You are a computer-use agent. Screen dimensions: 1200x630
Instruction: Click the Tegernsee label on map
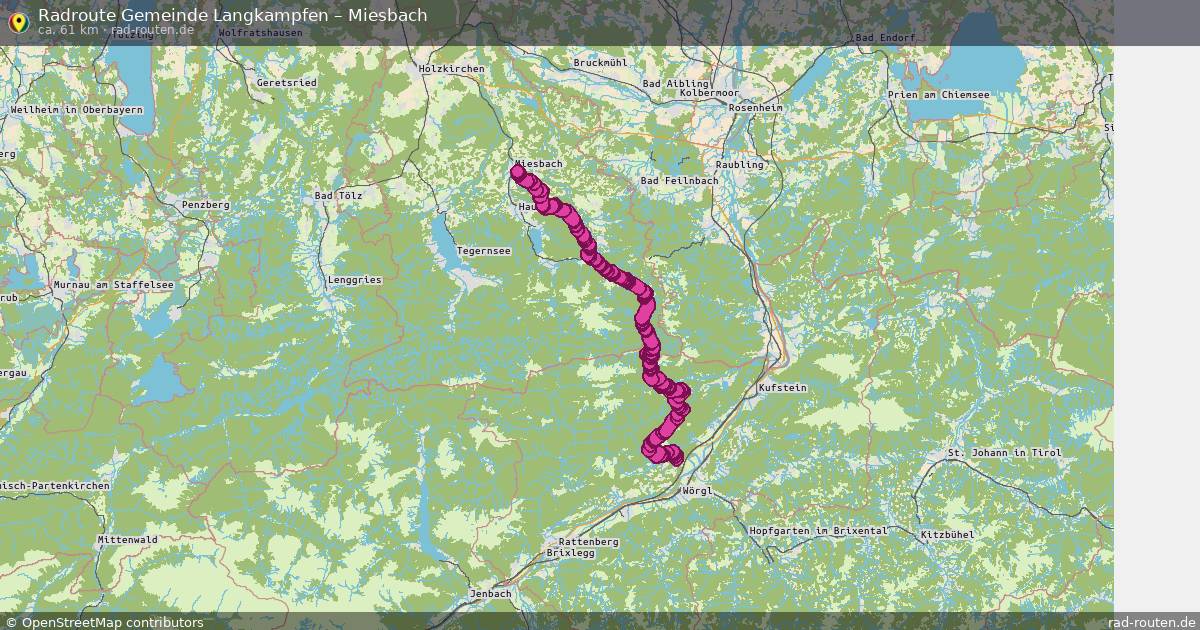[x=484, y=251]
